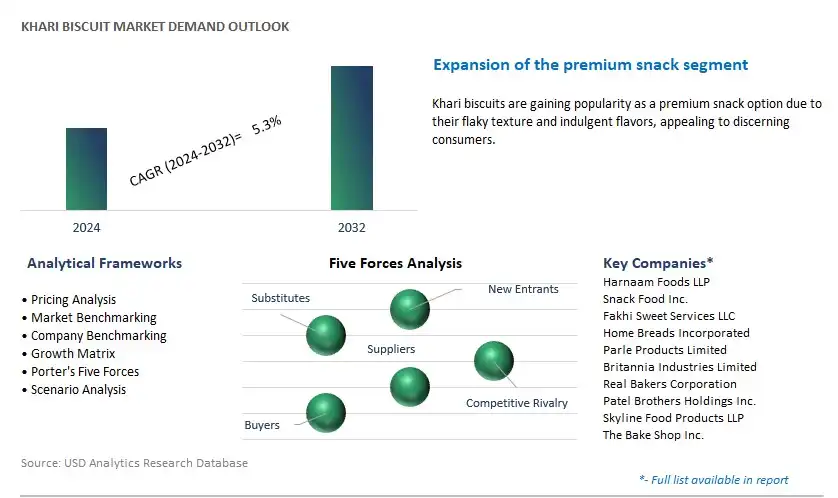Click the Expansion of premium snack segment heading
838x498 pixels.
[x=591, y=65]
